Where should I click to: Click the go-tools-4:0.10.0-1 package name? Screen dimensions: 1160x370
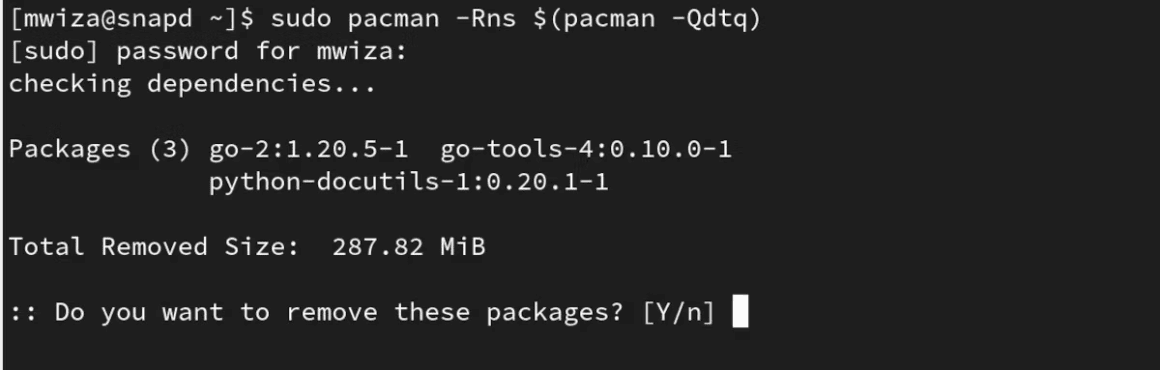(x=586, y=149)
